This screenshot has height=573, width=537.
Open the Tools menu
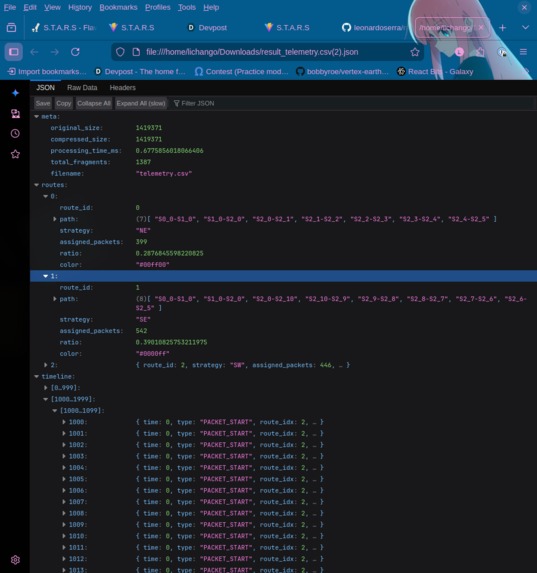tap(187, 7)
